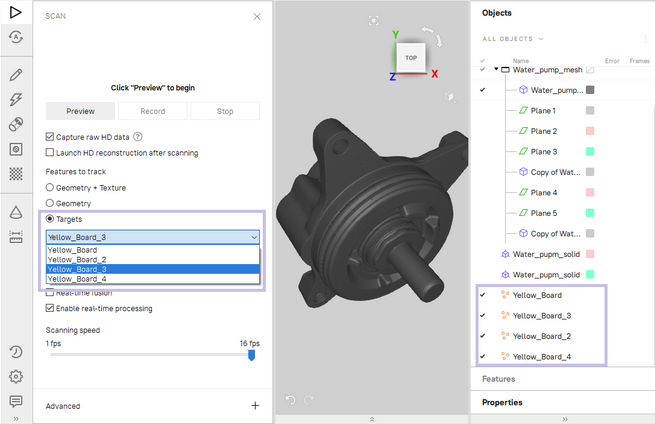Open the checkerboard pattern tool
This screenshot has width=655, height=424.
(15, 174)
